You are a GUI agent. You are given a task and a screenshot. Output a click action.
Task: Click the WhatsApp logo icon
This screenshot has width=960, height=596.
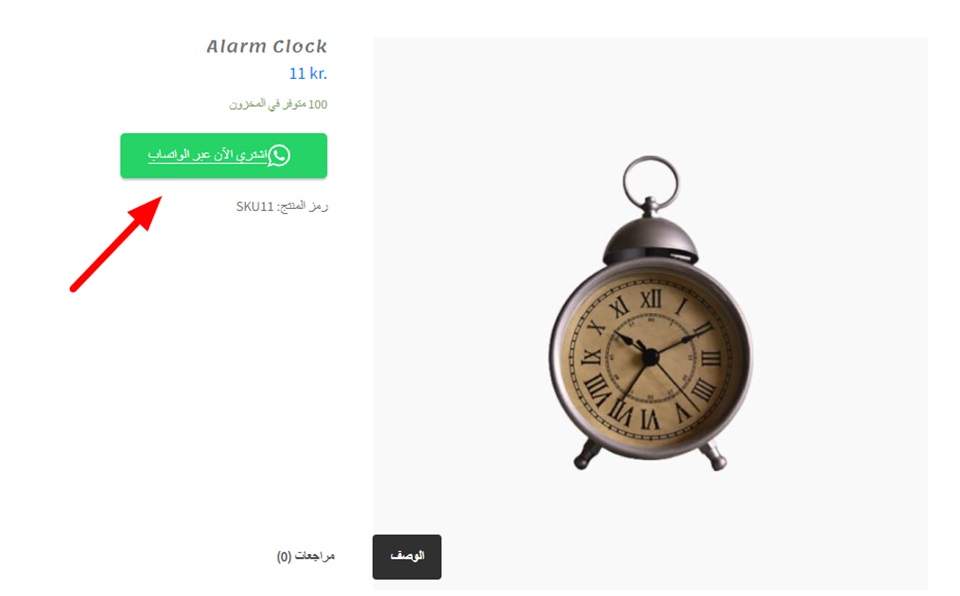pos(279,156)
